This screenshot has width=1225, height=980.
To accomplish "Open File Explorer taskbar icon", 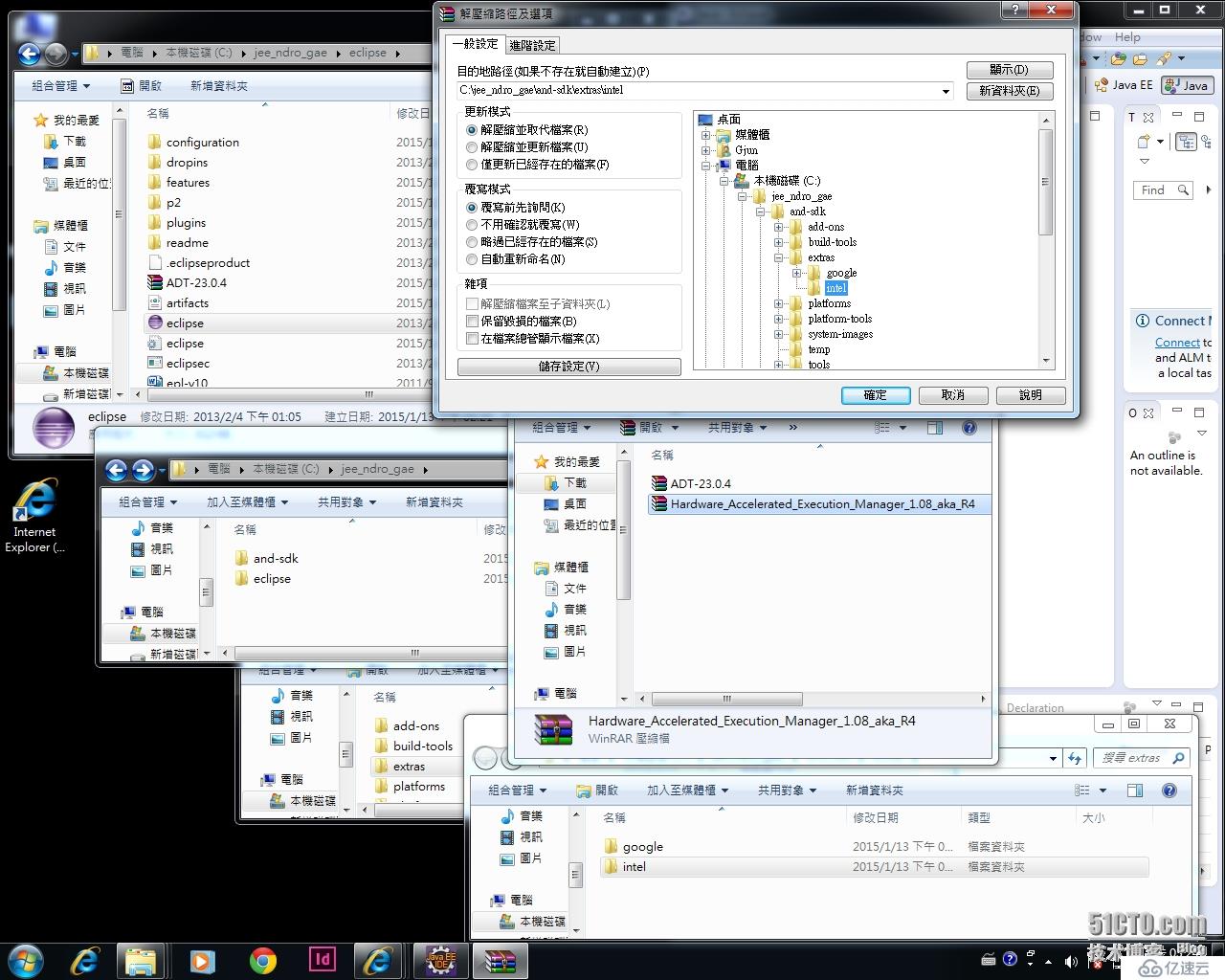I will (x=141, y=960).
